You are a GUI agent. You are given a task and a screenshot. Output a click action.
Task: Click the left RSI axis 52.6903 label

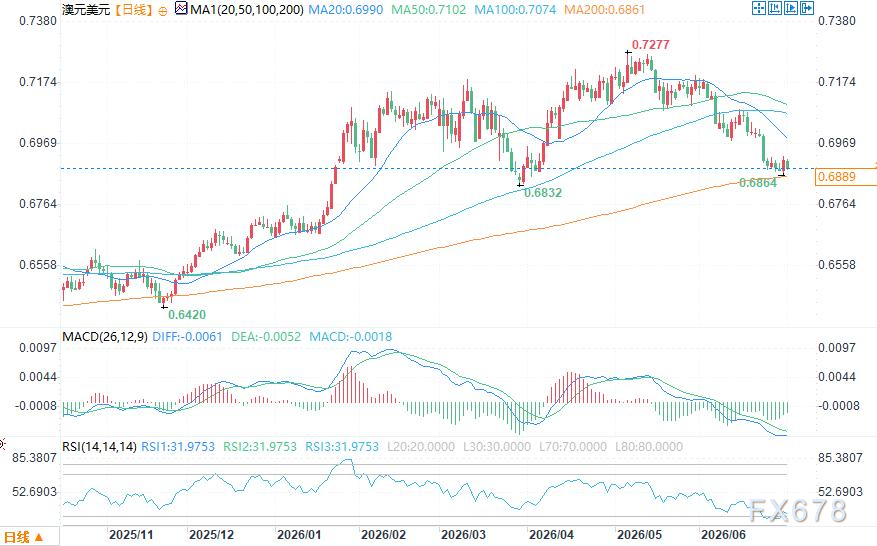pos(35,492)
